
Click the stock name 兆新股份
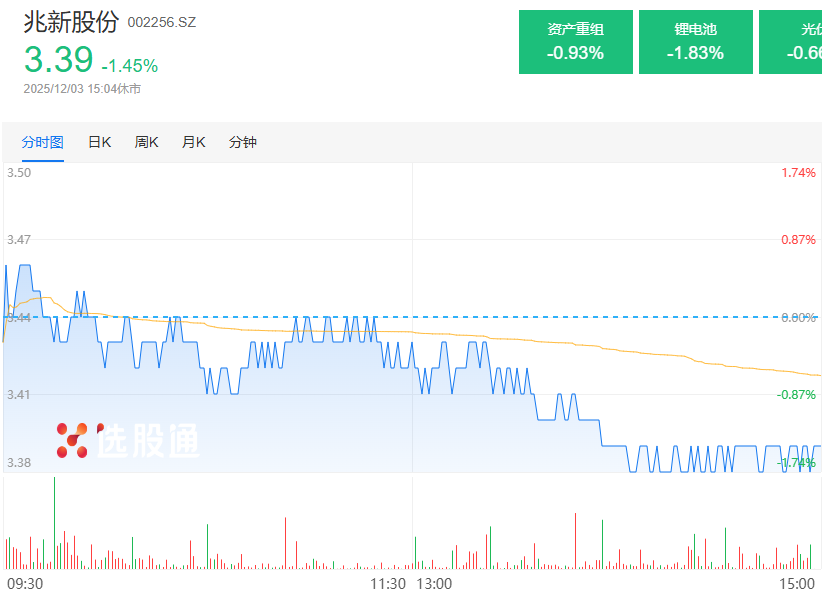click(71, 22)
